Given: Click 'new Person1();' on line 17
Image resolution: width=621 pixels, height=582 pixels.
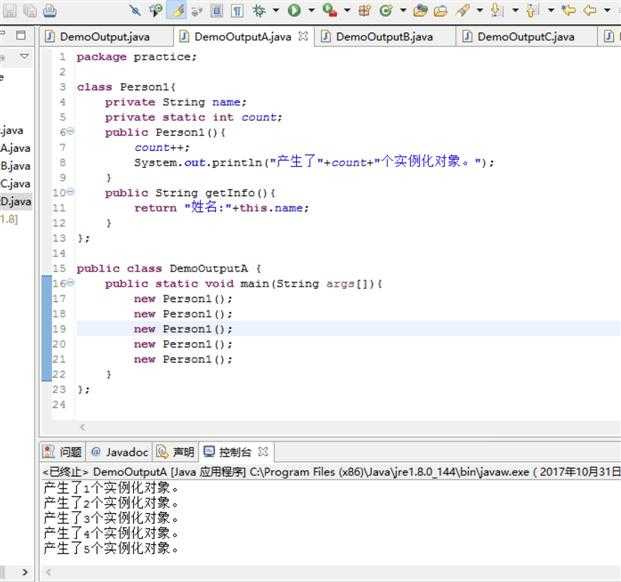Looking at the screenshot, I should [183, 299].
